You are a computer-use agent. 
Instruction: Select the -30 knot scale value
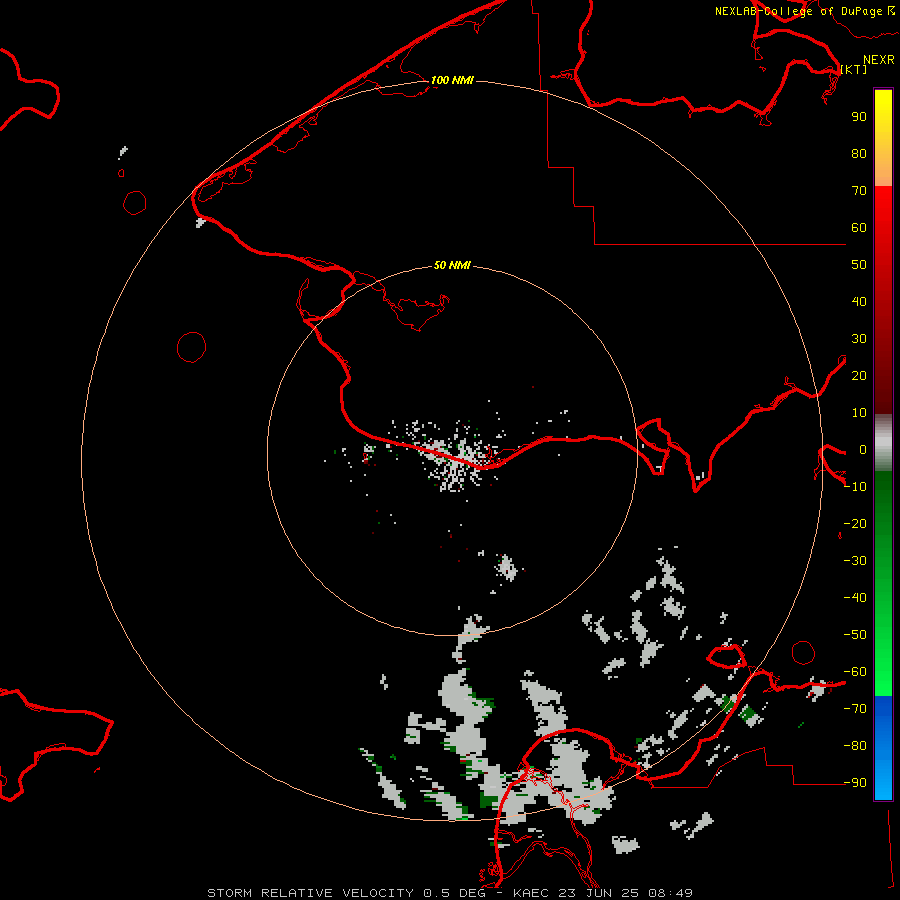[x=855, y=561]
